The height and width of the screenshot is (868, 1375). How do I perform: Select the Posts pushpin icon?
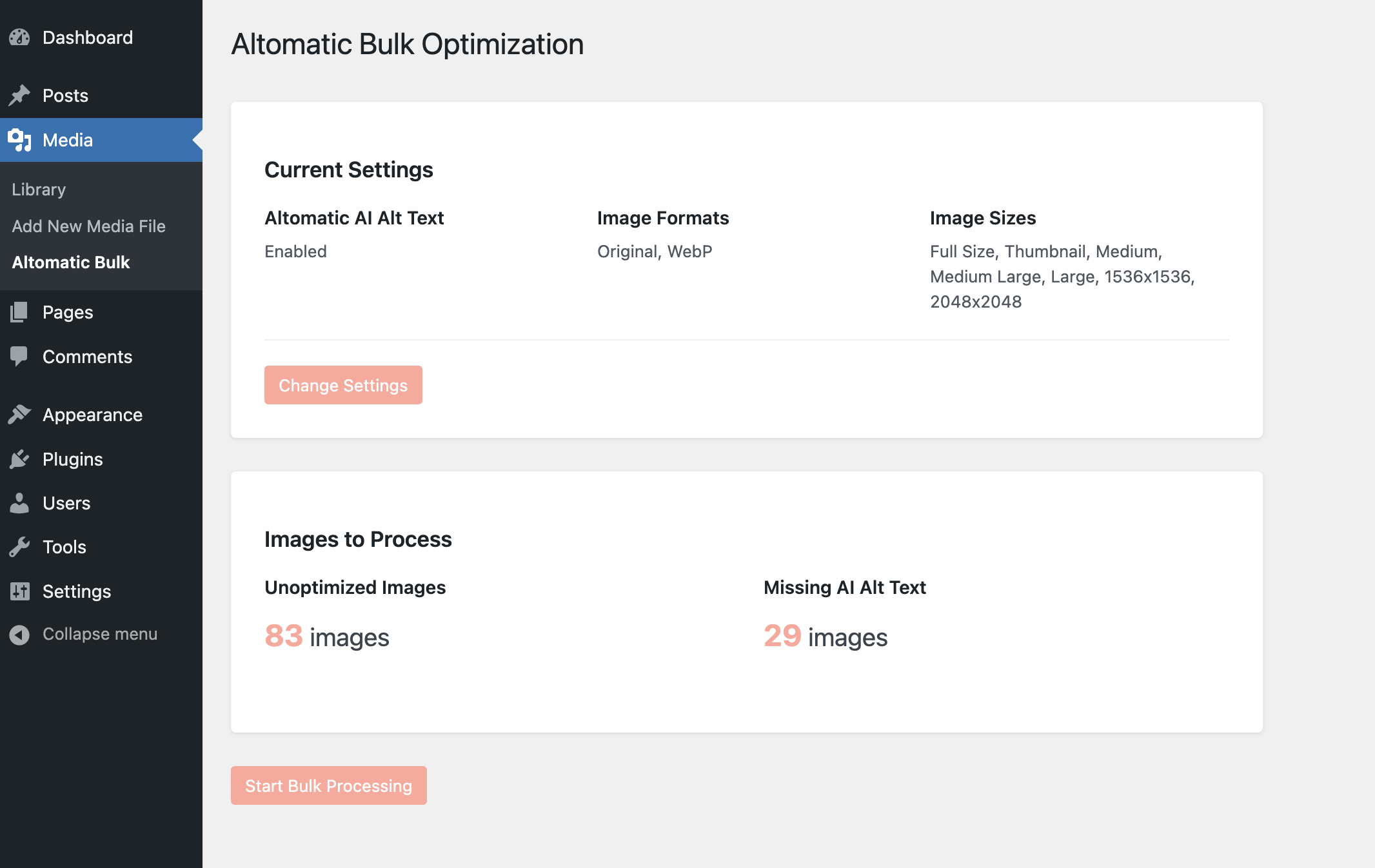[x=19, y=95]
